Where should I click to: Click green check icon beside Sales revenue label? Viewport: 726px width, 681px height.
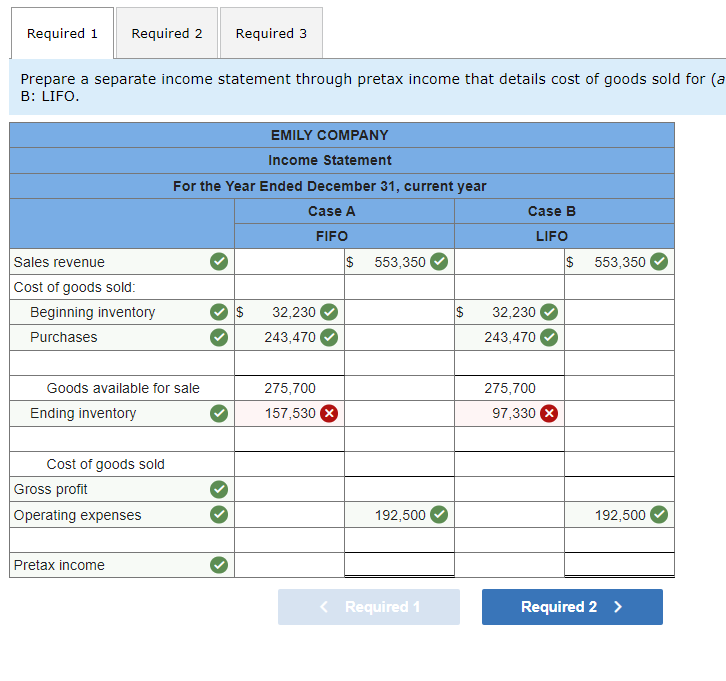pyautogui.click(x=219, y=262)
